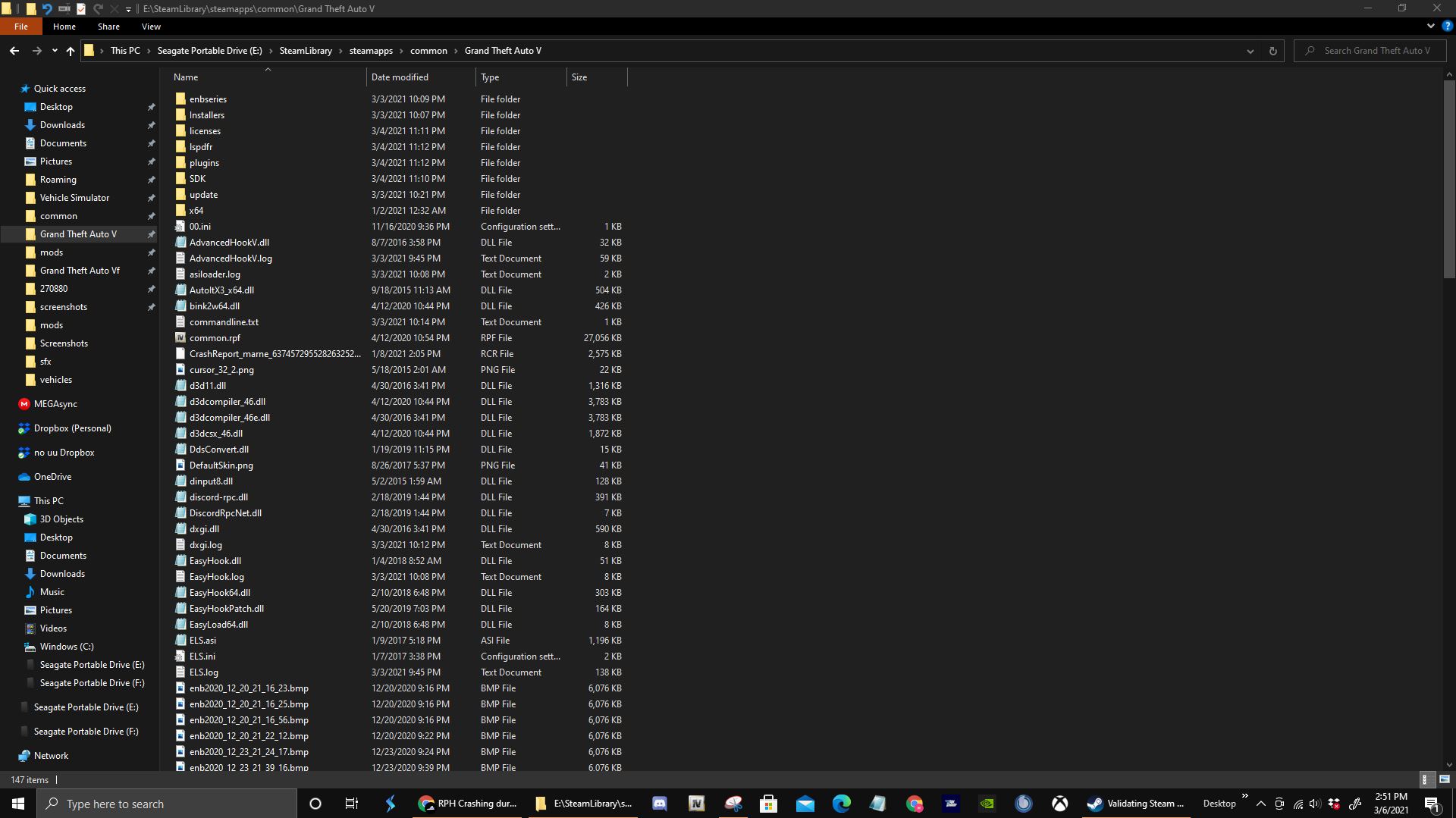1456x818 pixels.
Task: Select the dinput8.dll file
Action: tap(211, 481)
